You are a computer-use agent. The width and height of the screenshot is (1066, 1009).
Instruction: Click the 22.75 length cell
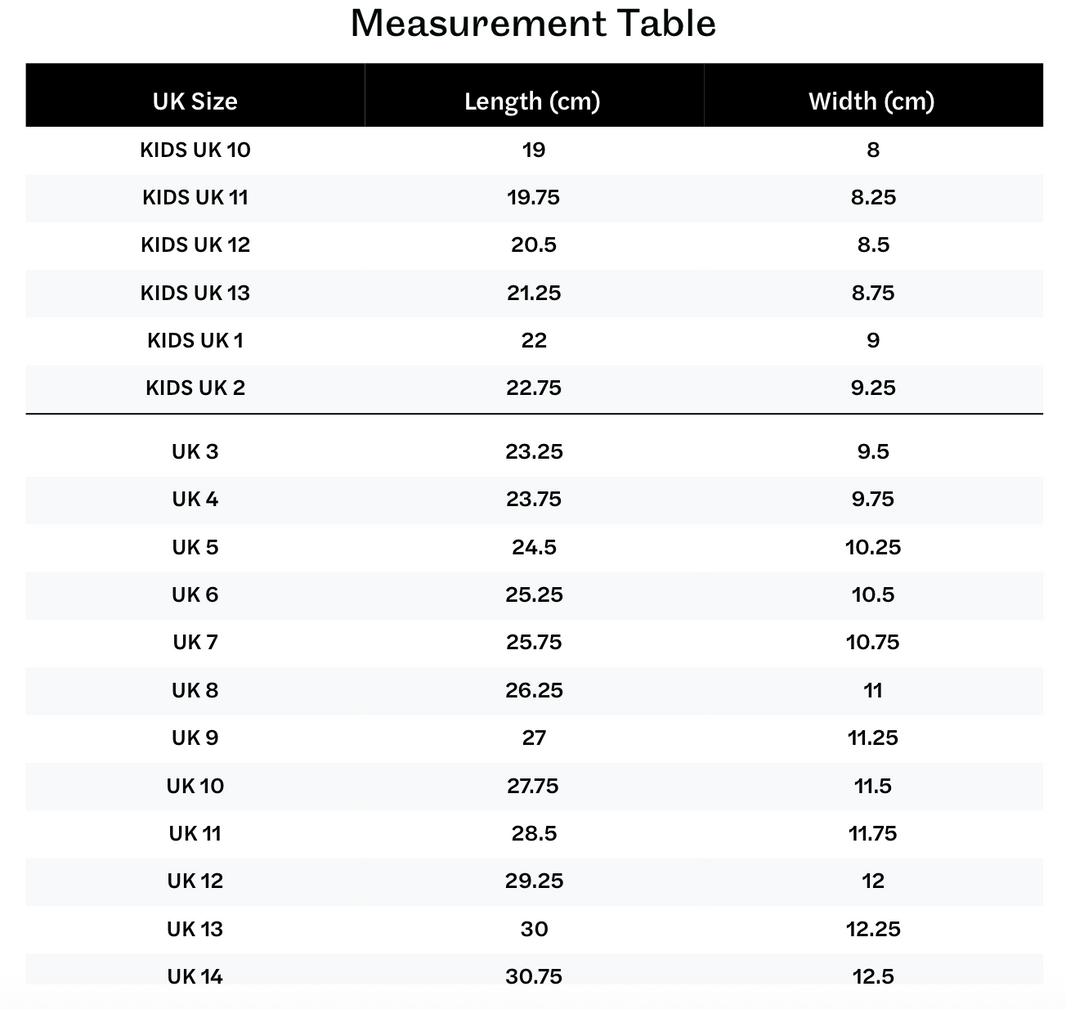pyautogui.click(x=533, y=388)
